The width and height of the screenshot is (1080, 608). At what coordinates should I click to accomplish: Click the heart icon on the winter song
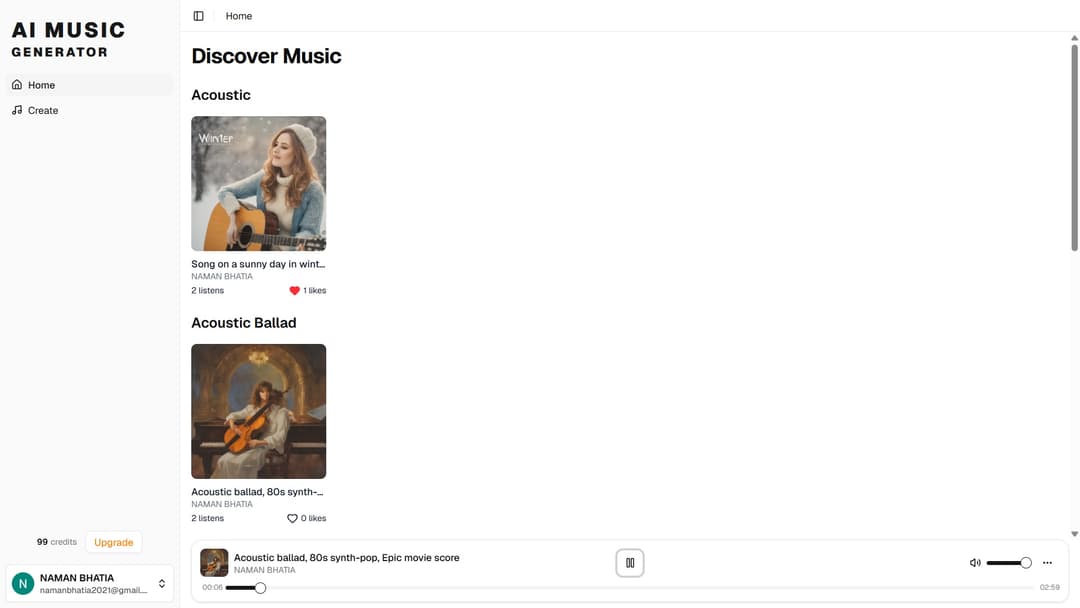coord(294,290)
